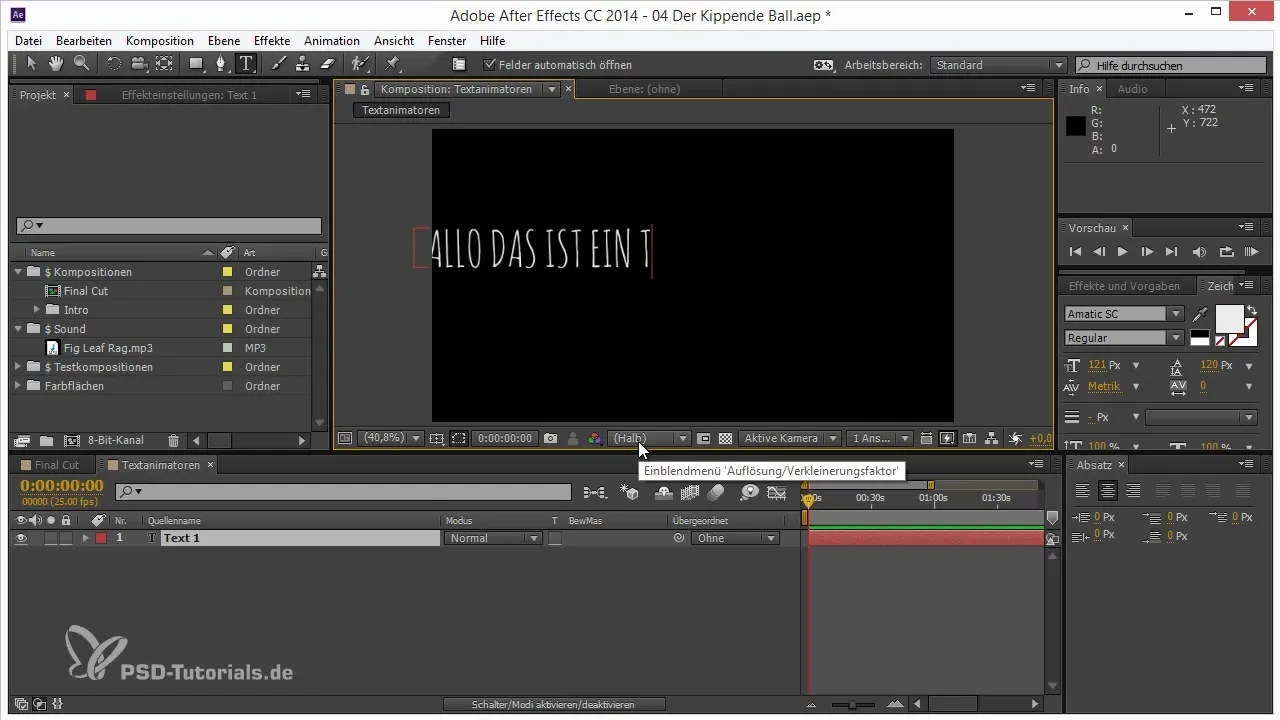
Task: Switch to Effekte und Vorgaben tab
Action: [1124, 285]
